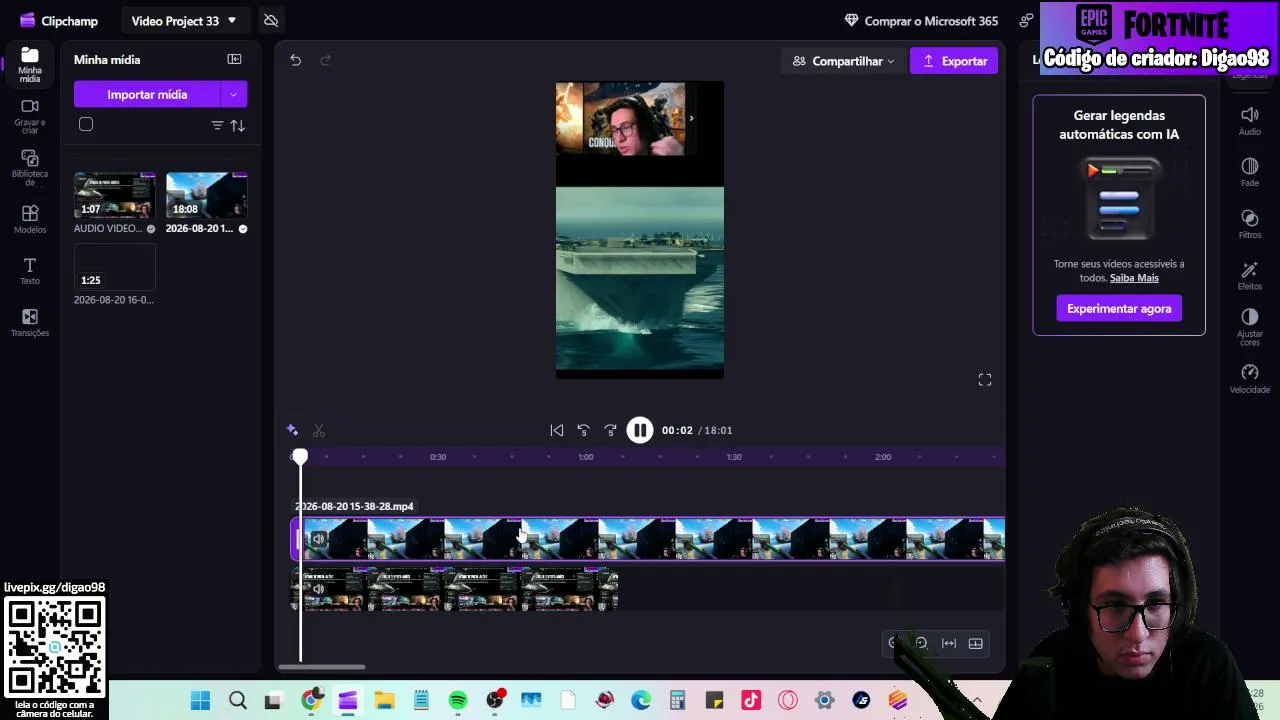Redo the last edit
The image size is (1280, 720).
[x=325, y=60]
